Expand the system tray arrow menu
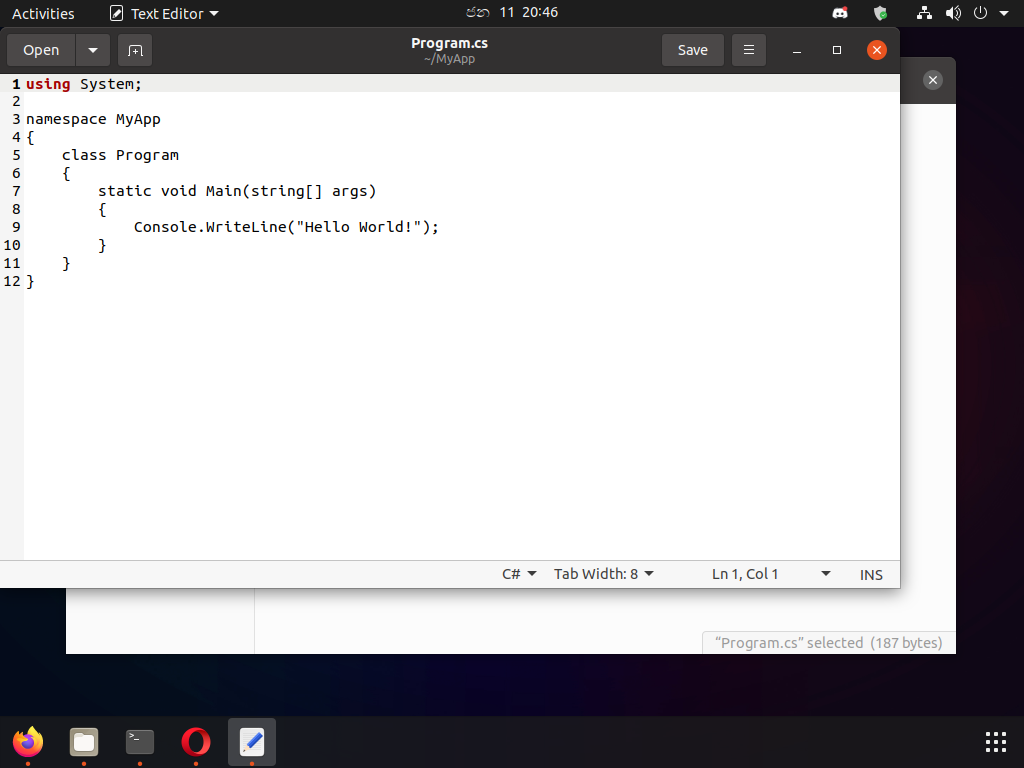This screenshot has height=768, width=1024. click(1004, 13)
